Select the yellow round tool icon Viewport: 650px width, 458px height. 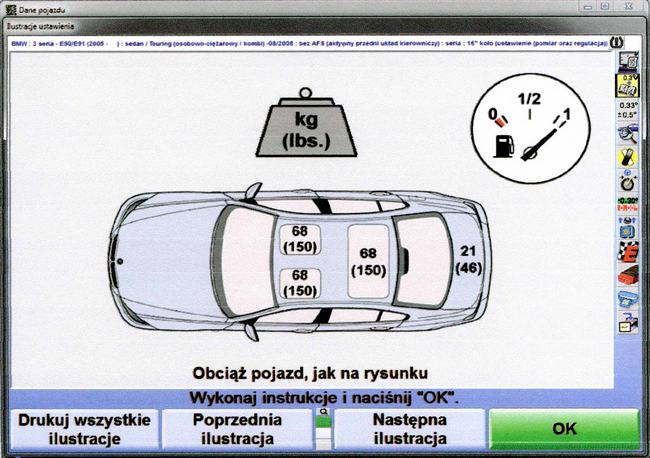pyautogui.click(x=628, y=158)
